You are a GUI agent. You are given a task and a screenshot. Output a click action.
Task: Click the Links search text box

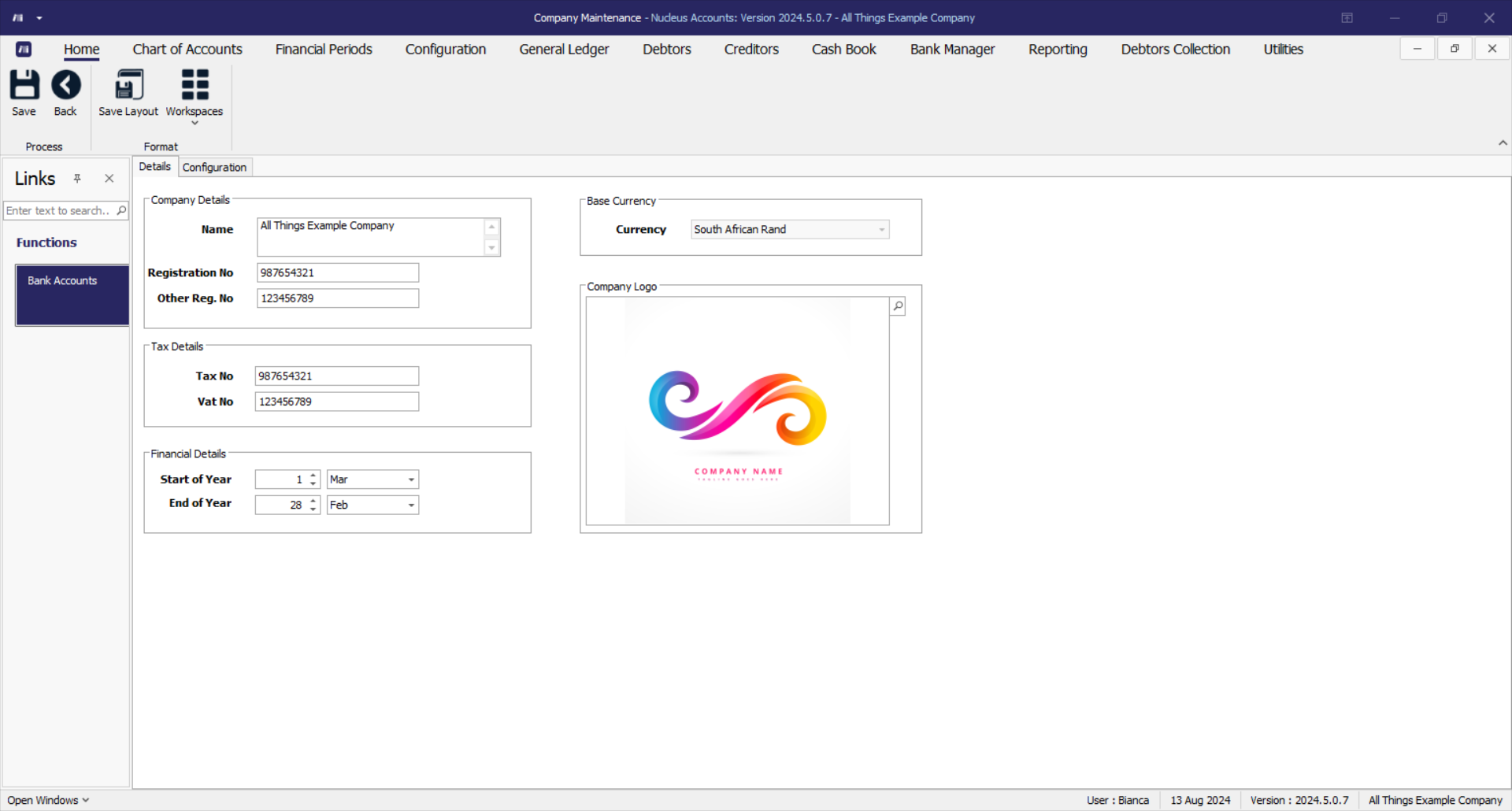coord(59,210)
